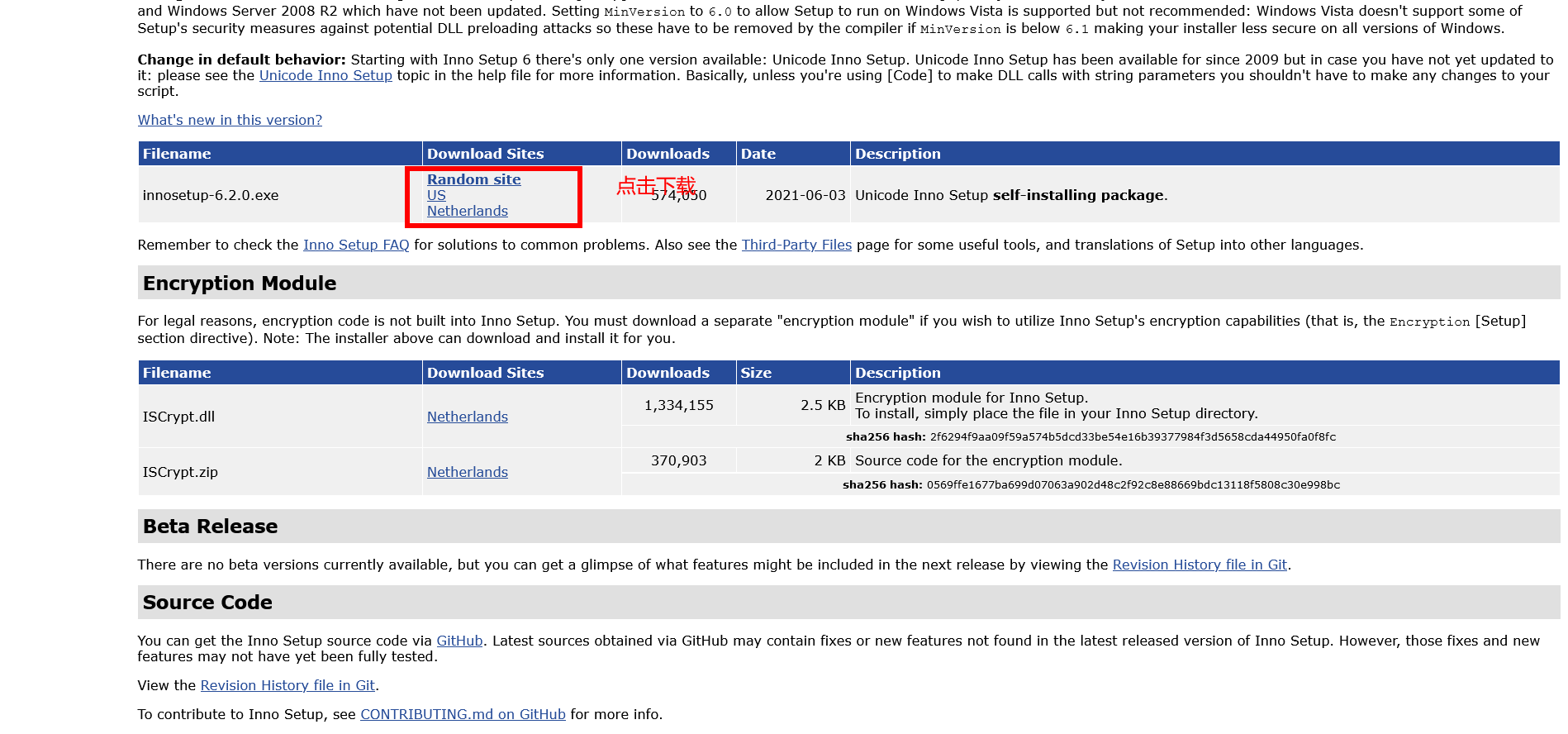Open the Inno Setup FAQ link
This screenshot has width=1568, height=734.
pyautogui.click(x=356, y=245)
